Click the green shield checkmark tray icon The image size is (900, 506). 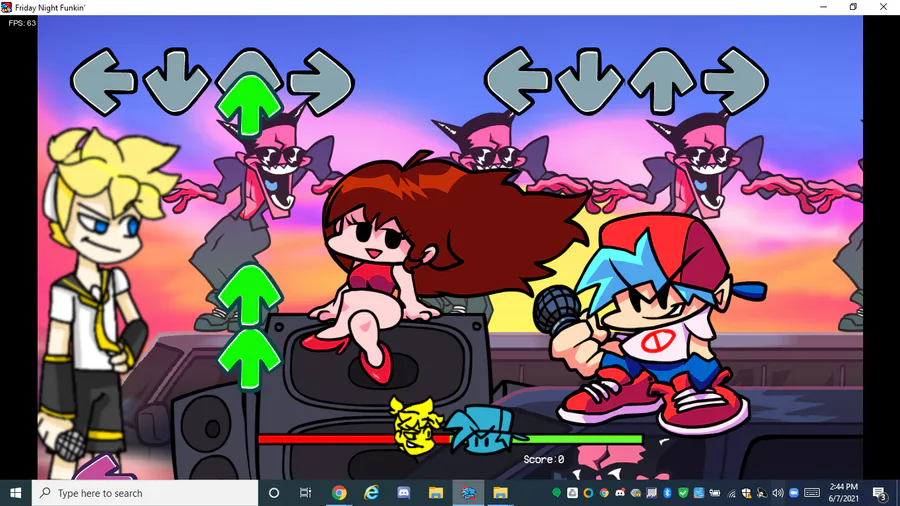point(683,493)
